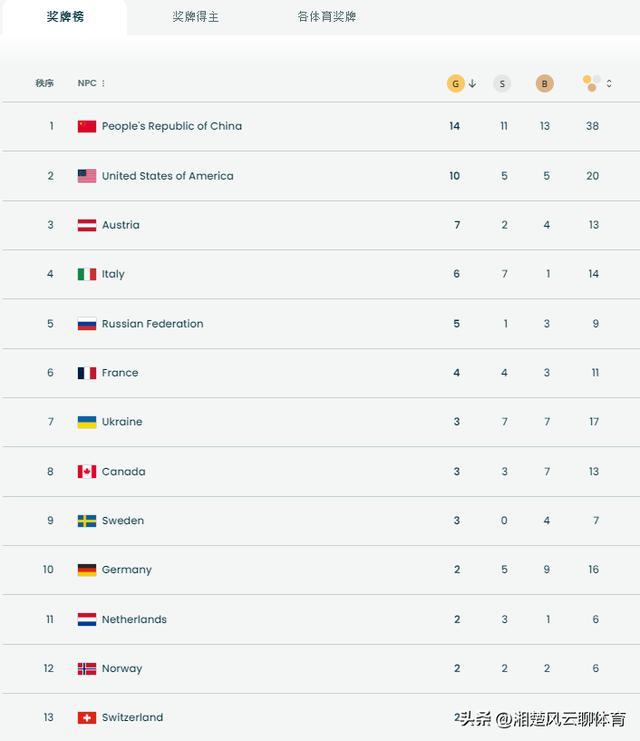
Task: Open United States of America link
Action: pos(167,176)
